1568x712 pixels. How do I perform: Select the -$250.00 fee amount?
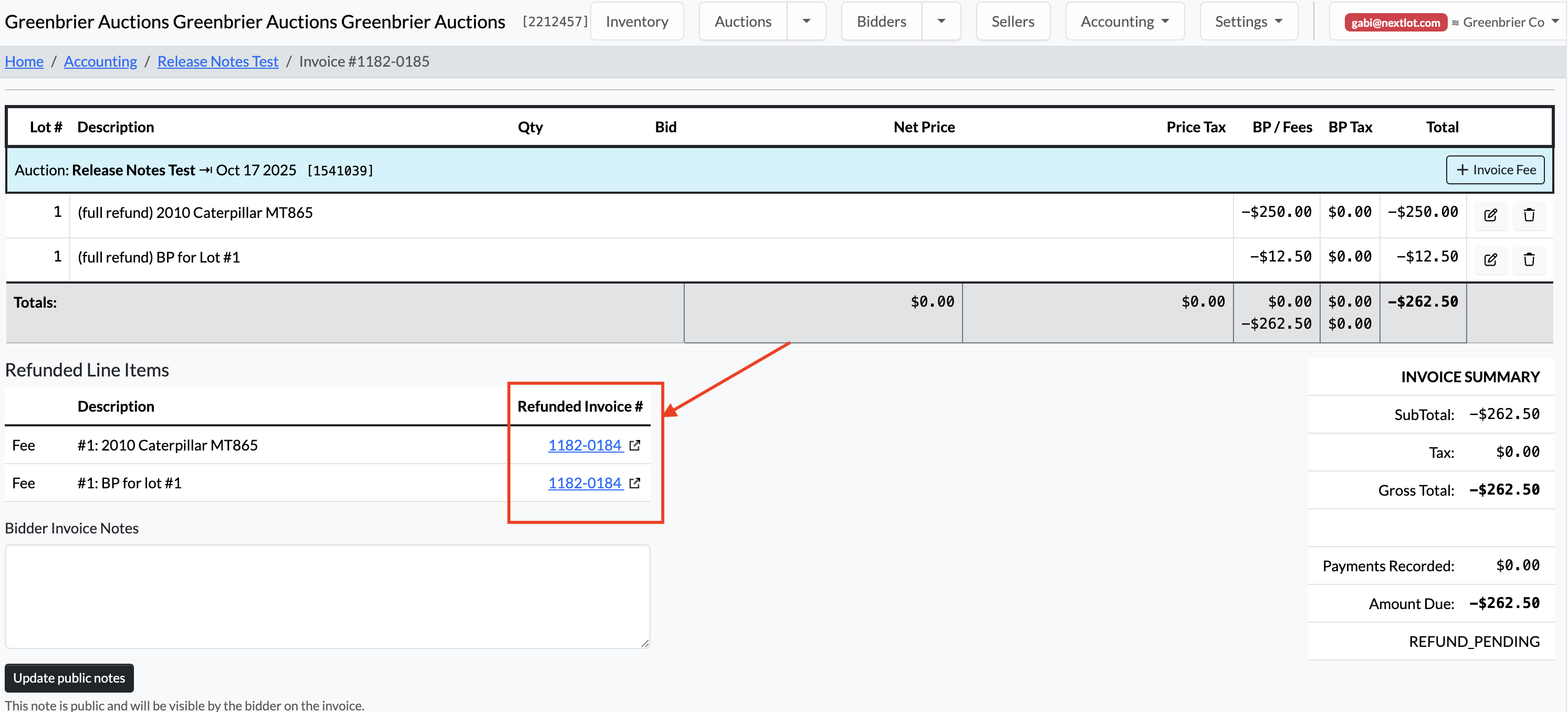coord(1276,212)
